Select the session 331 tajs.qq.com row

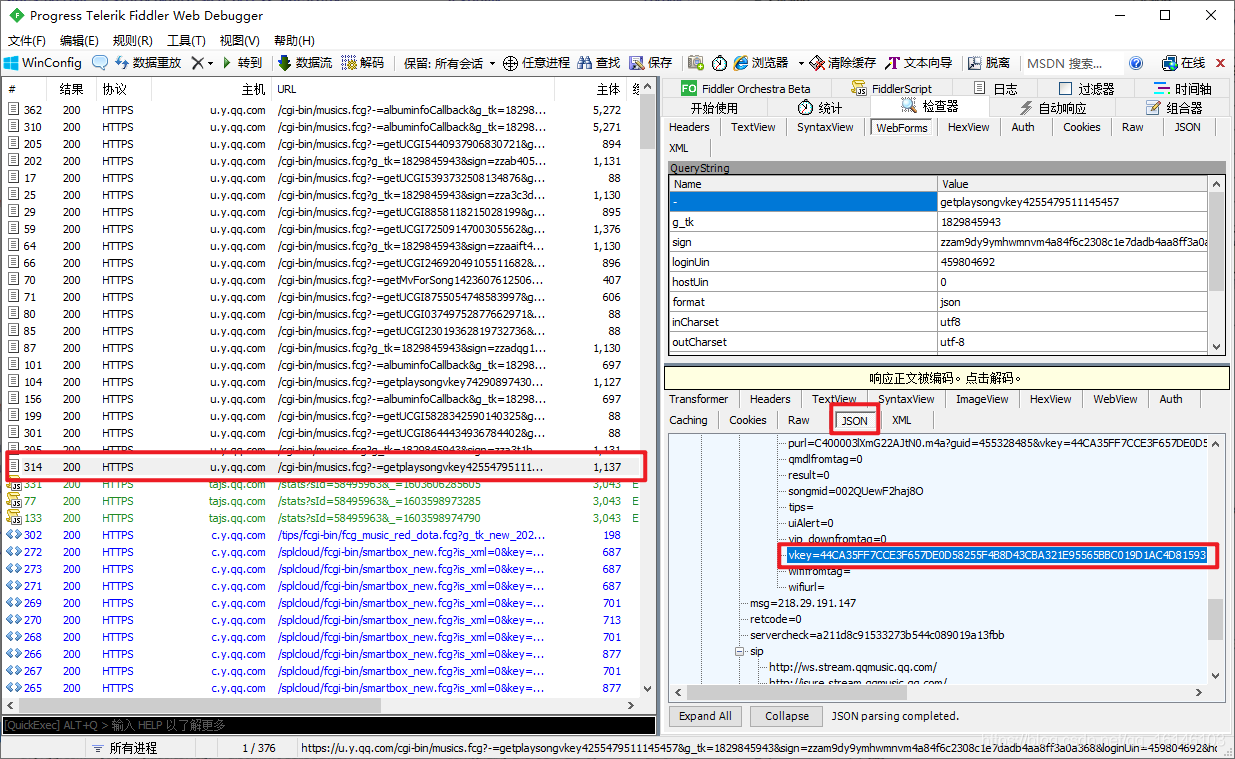(x=320, y=484)
